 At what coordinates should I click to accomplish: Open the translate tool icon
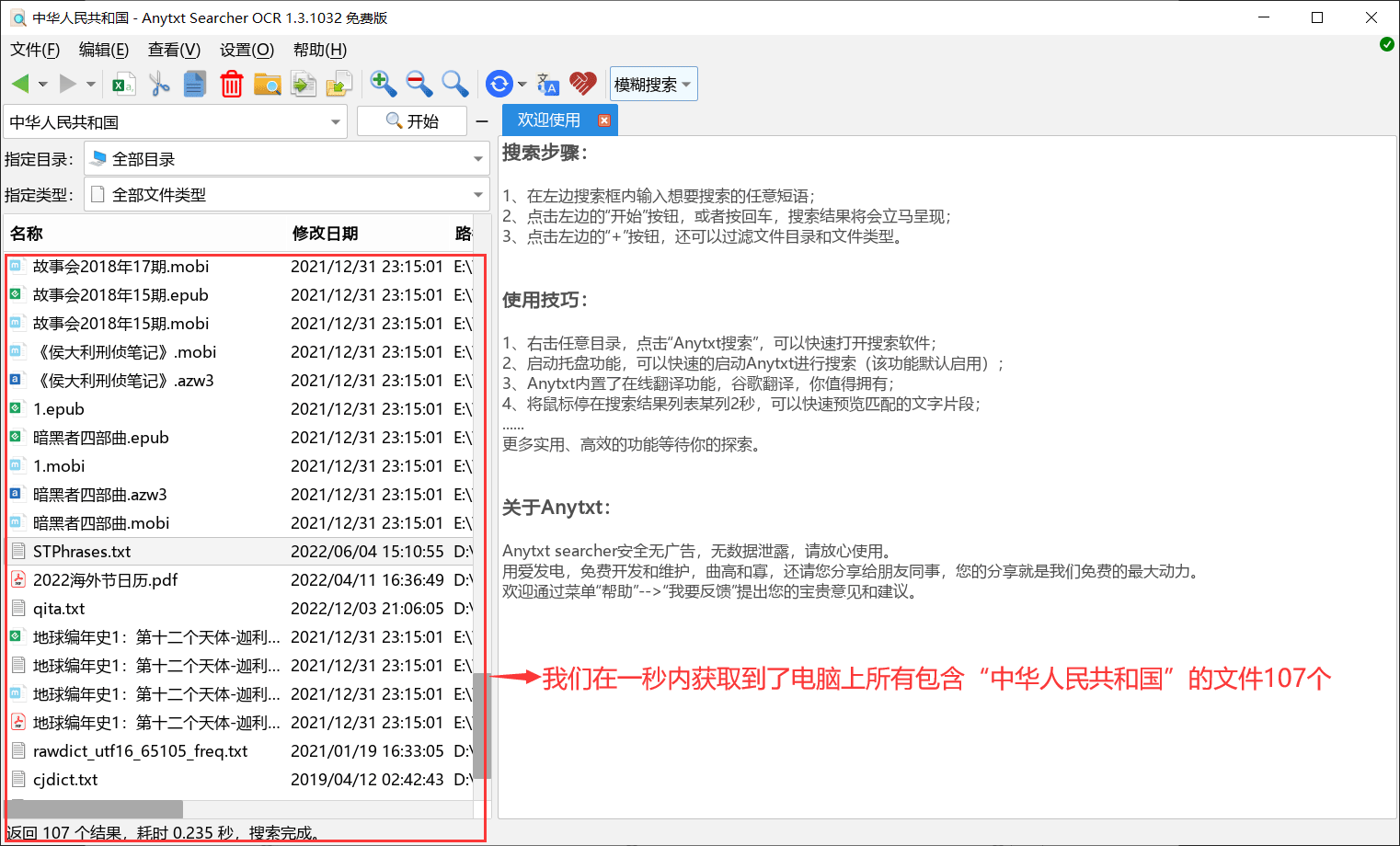tap(547, 85)
